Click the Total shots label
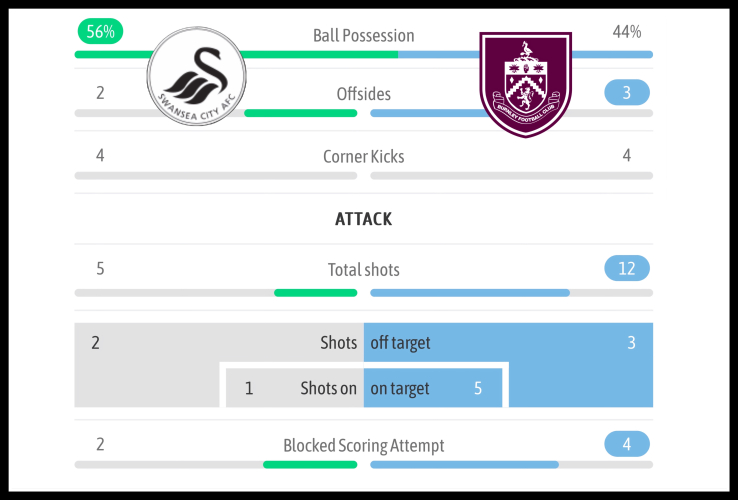This screenshot has height=500, width=738. (x=363, y=269)
